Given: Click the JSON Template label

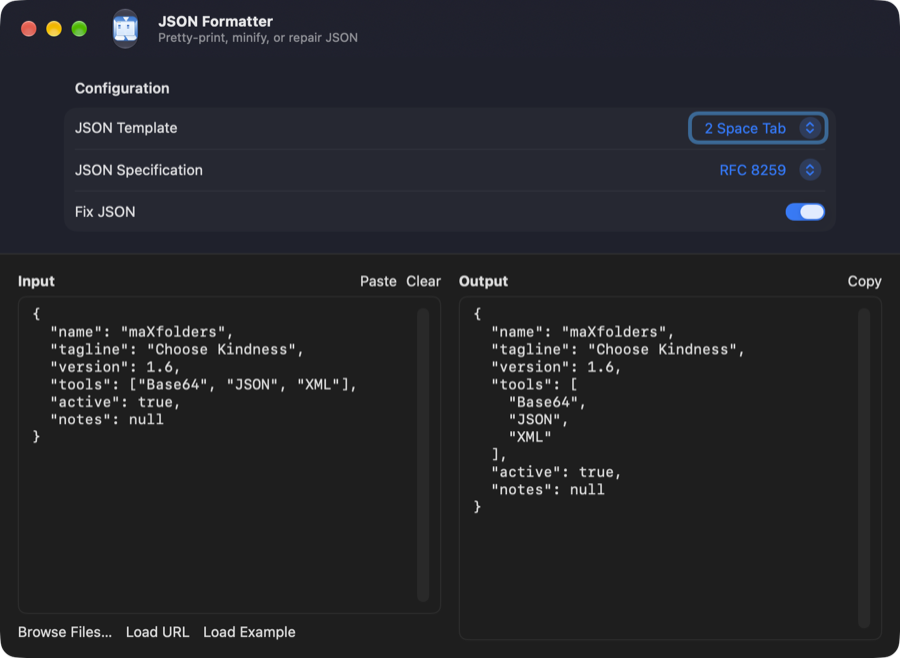Looking at the screenshot, I should 126,128.
